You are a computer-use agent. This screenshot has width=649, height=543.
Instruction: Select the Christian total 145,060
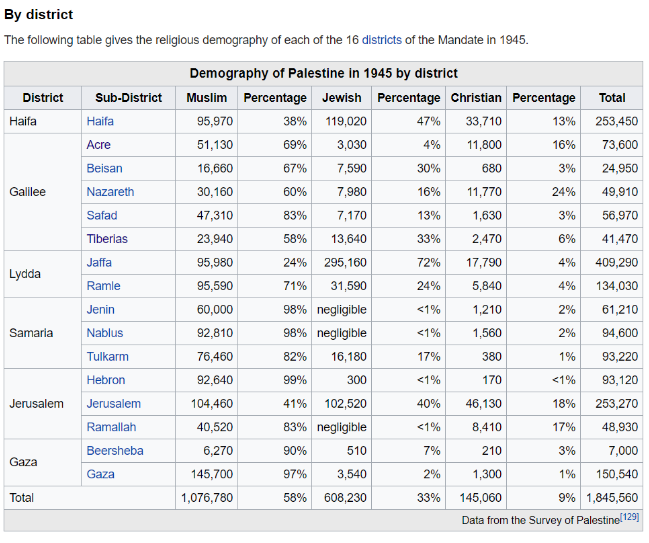click(481, 497)
